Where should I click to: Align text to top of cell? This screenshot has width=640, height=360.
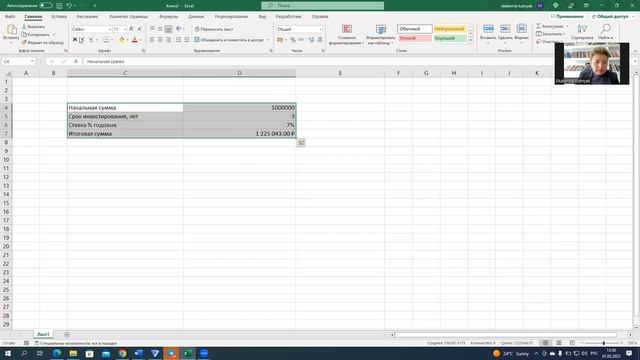pyautogui.click(x=152, y=29)
